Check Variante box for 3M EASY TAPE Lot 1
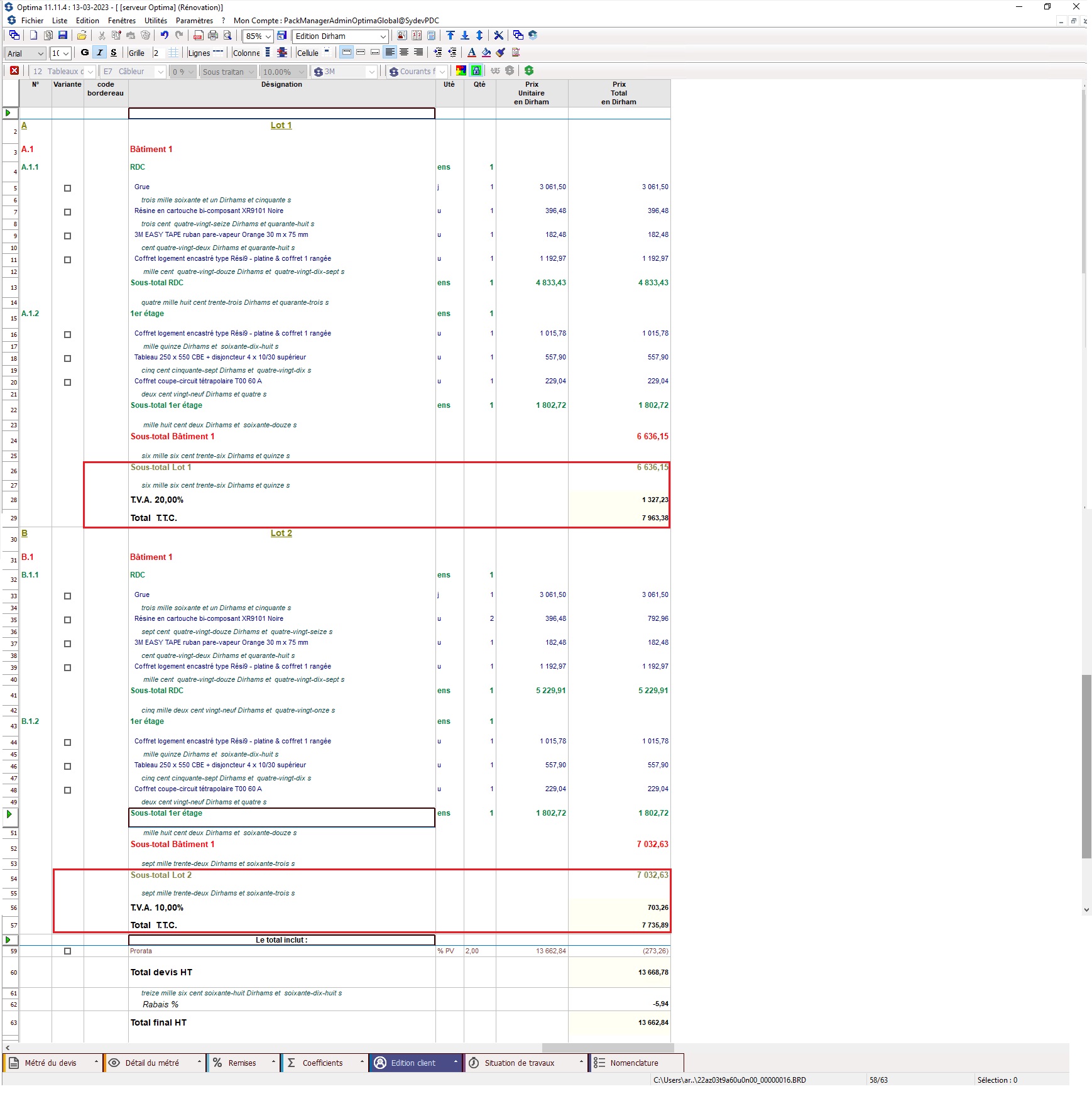 pyautogui.click(x=68, y=236)
